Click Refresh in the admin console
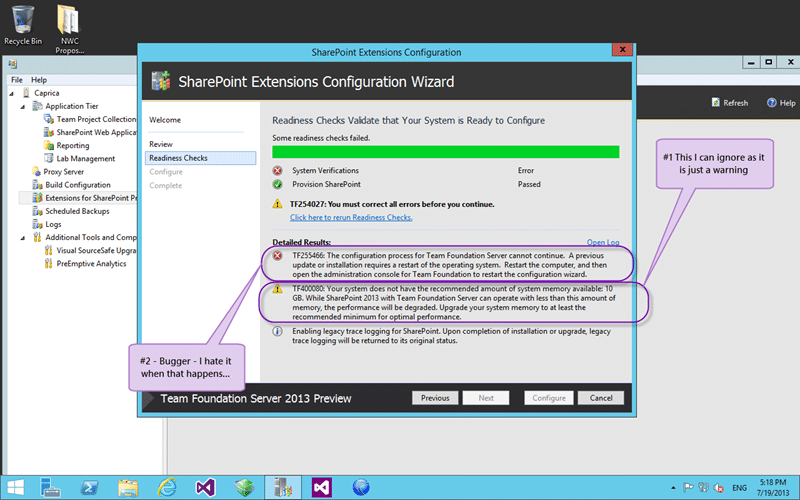Image resolution: width=800 pixels, height=500 pixels. pos(730,103)
